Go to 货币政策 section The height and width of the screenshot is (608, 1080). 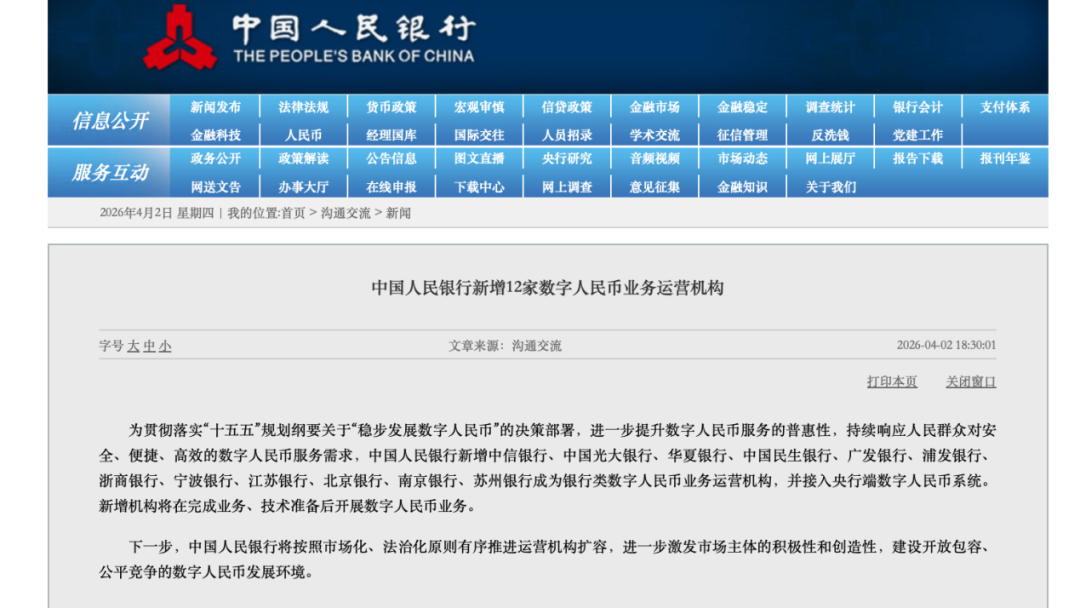391,107
